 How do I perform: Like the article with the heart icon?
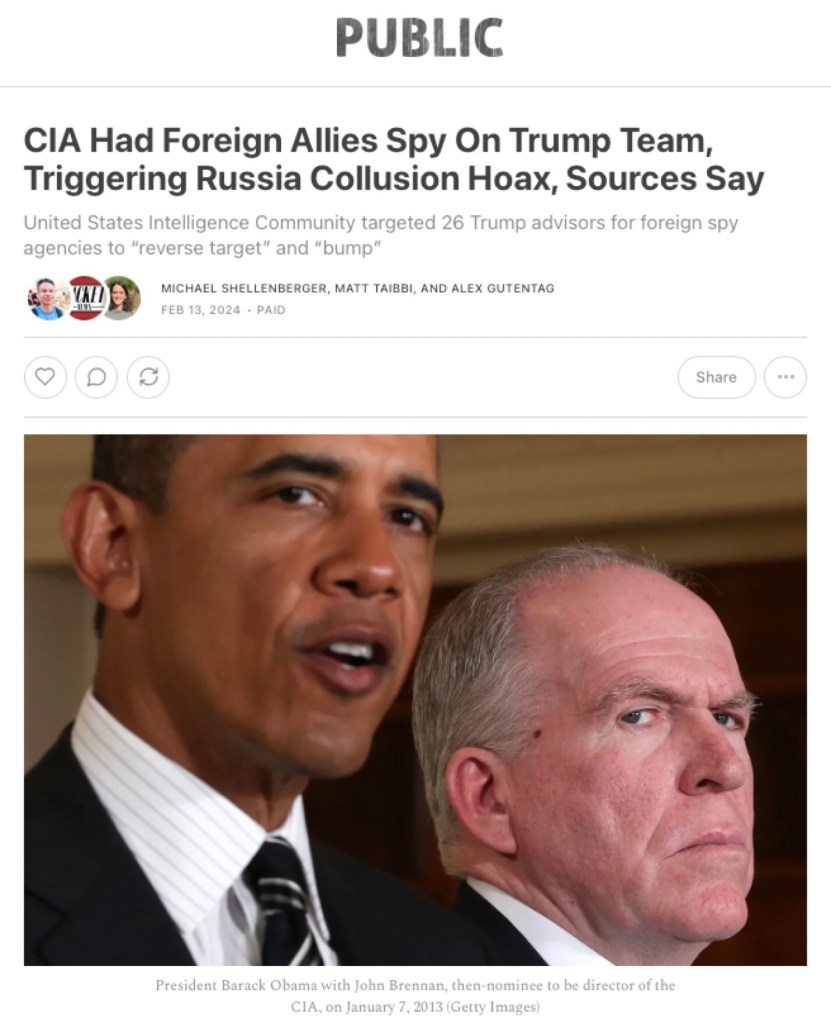point(45,377)
